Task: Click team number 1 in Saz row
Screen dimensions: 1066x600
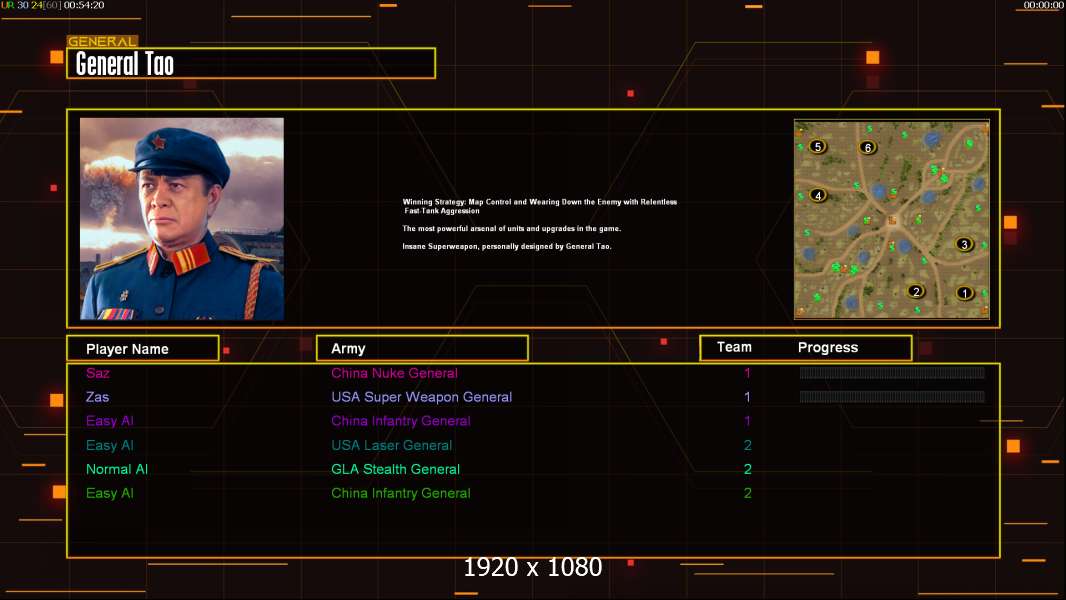Action: coord(747,373)
